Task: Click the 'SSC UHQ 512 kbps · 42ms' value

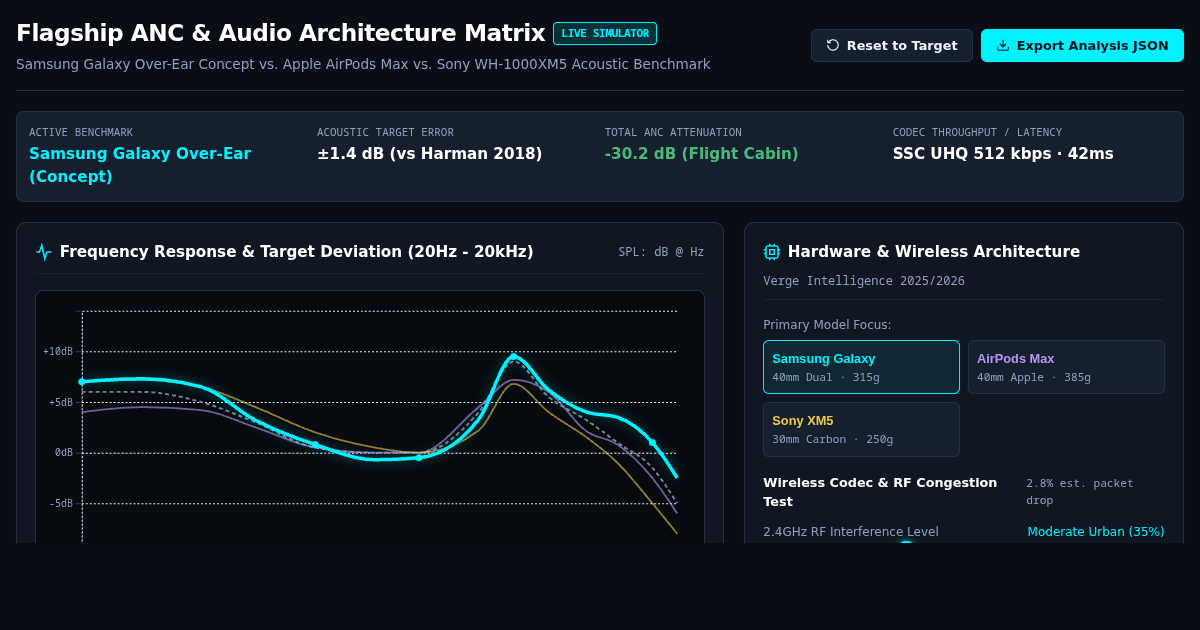Action: pos(1003,153)
